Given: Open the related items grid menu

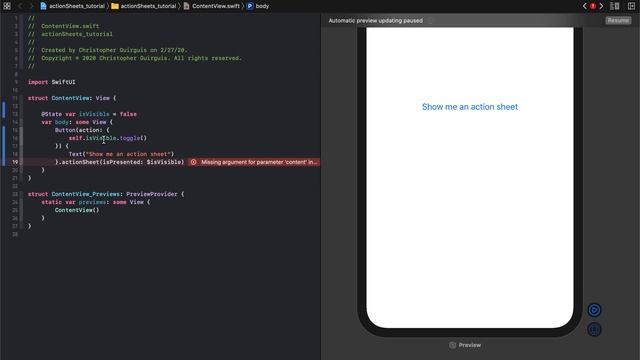Looking at the screenshot, I should 7,6.
